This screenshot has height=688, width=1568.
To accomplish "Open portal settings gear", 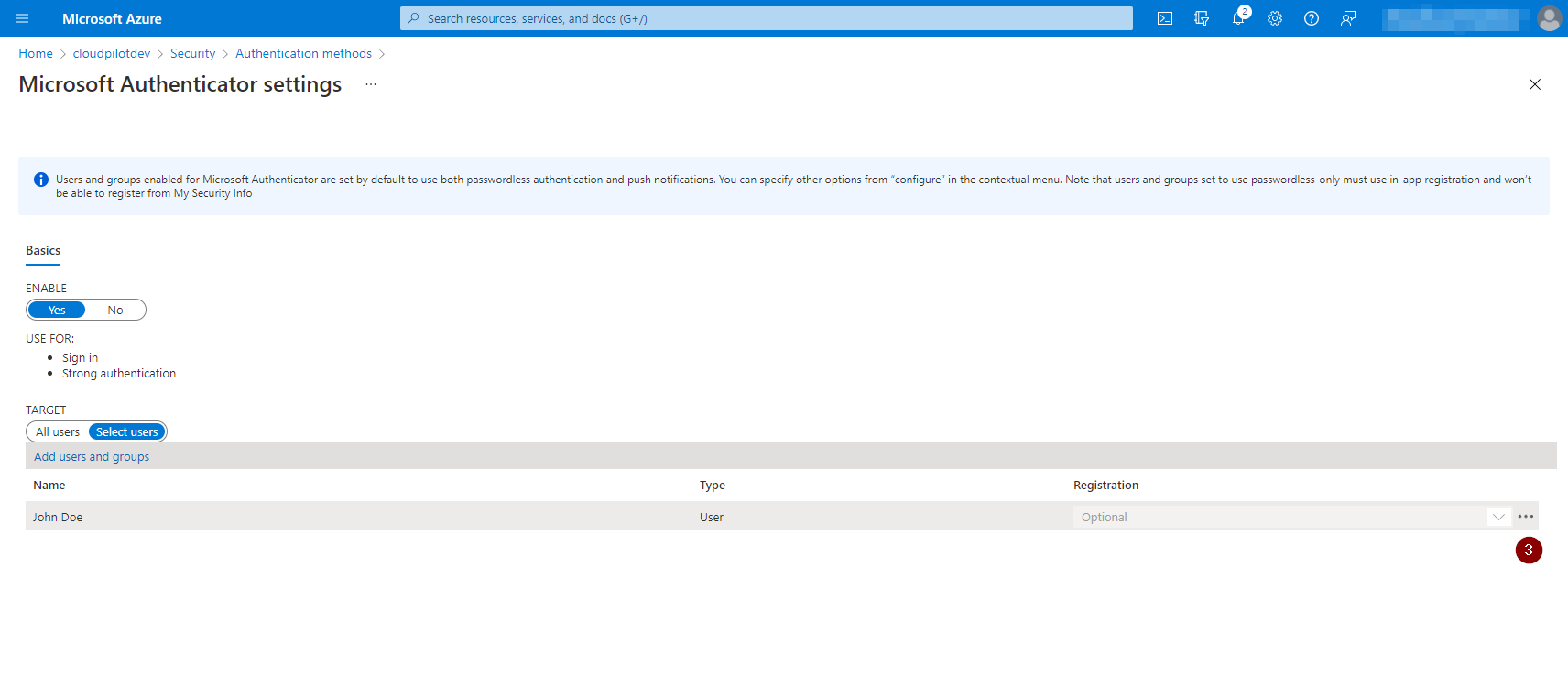I will click(1275, 18).
